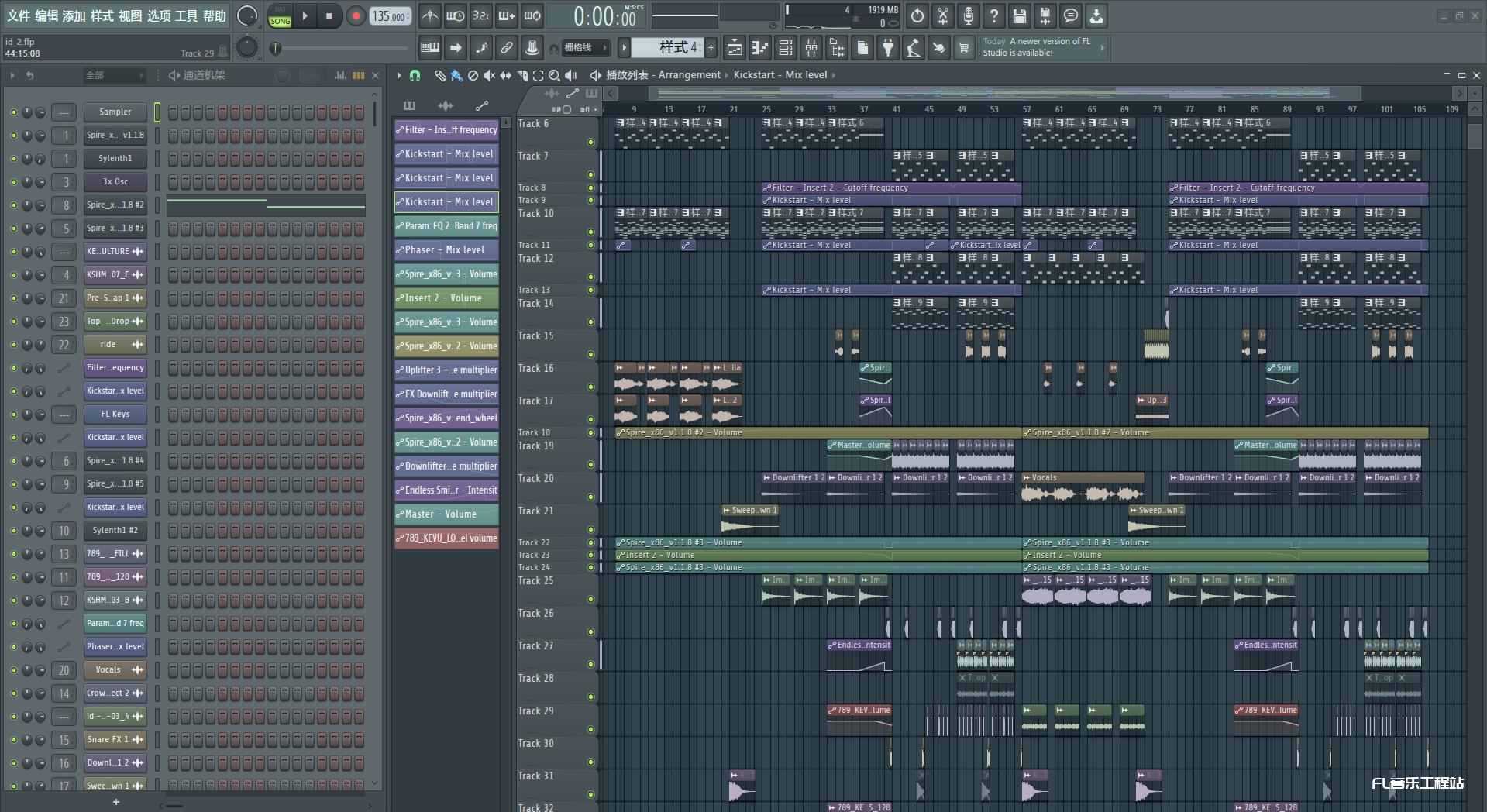Open plugin picker plug icon

click(888, 48)
